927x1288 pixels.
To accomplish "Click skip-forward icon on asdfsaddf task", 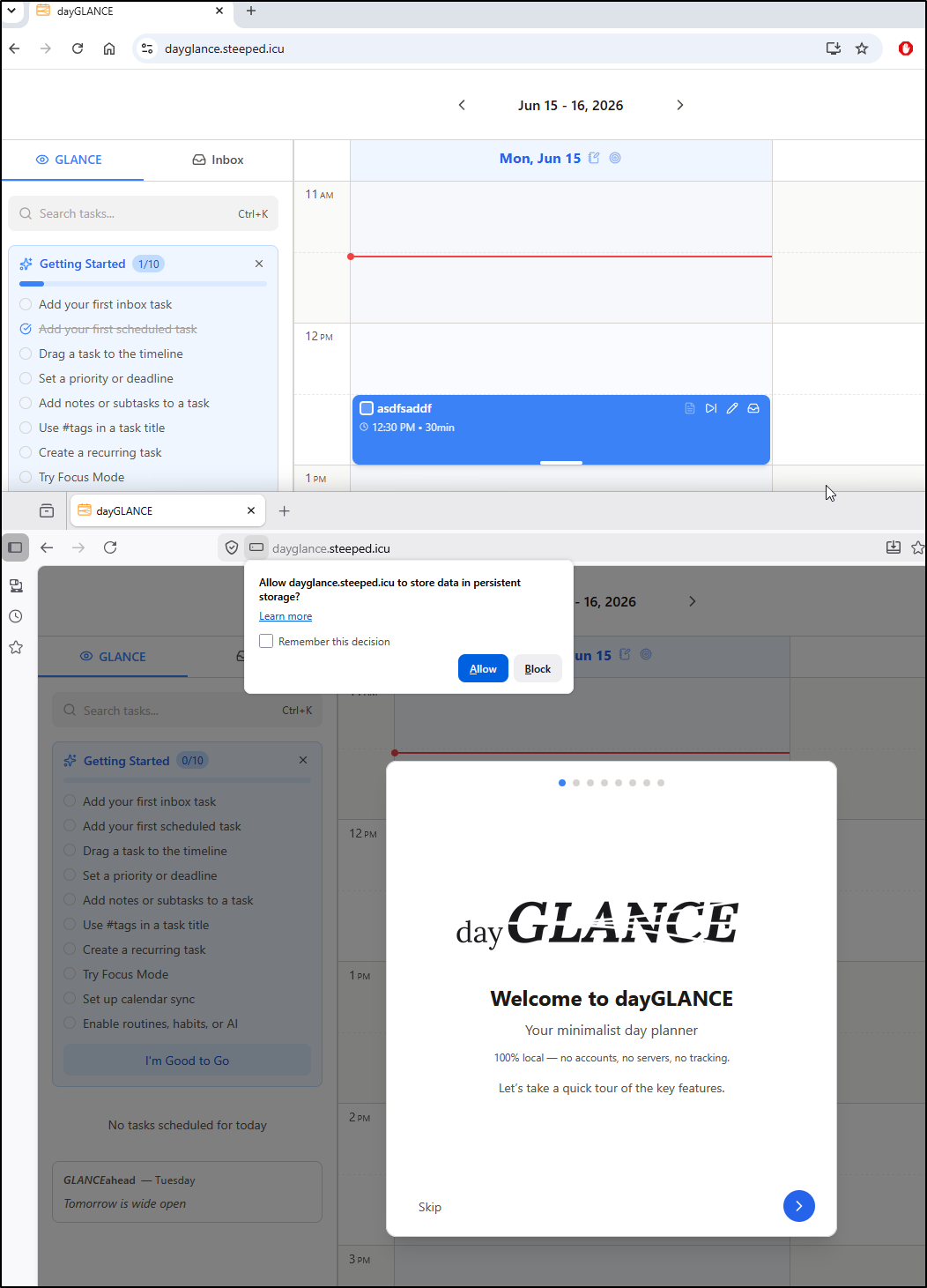I will pyautogui.click(x=711, y=408).
